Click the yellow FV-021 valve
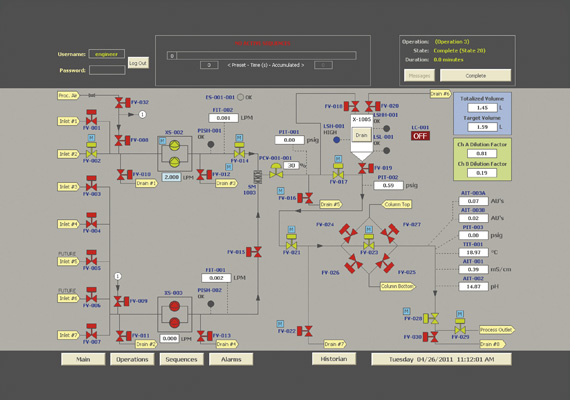 pos(292,242)
